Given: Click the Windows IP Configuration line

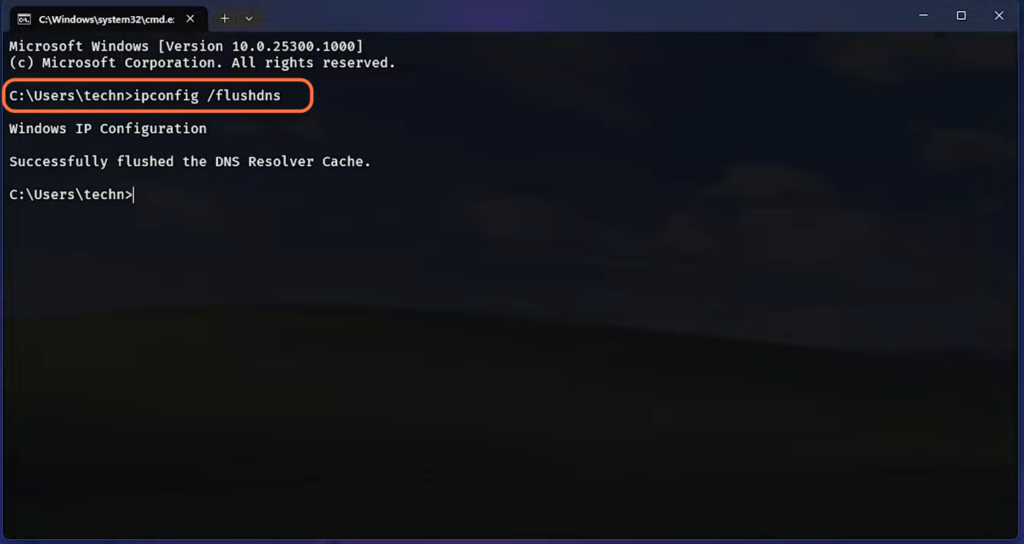Looking at the screenshot, I should [108, 129].
